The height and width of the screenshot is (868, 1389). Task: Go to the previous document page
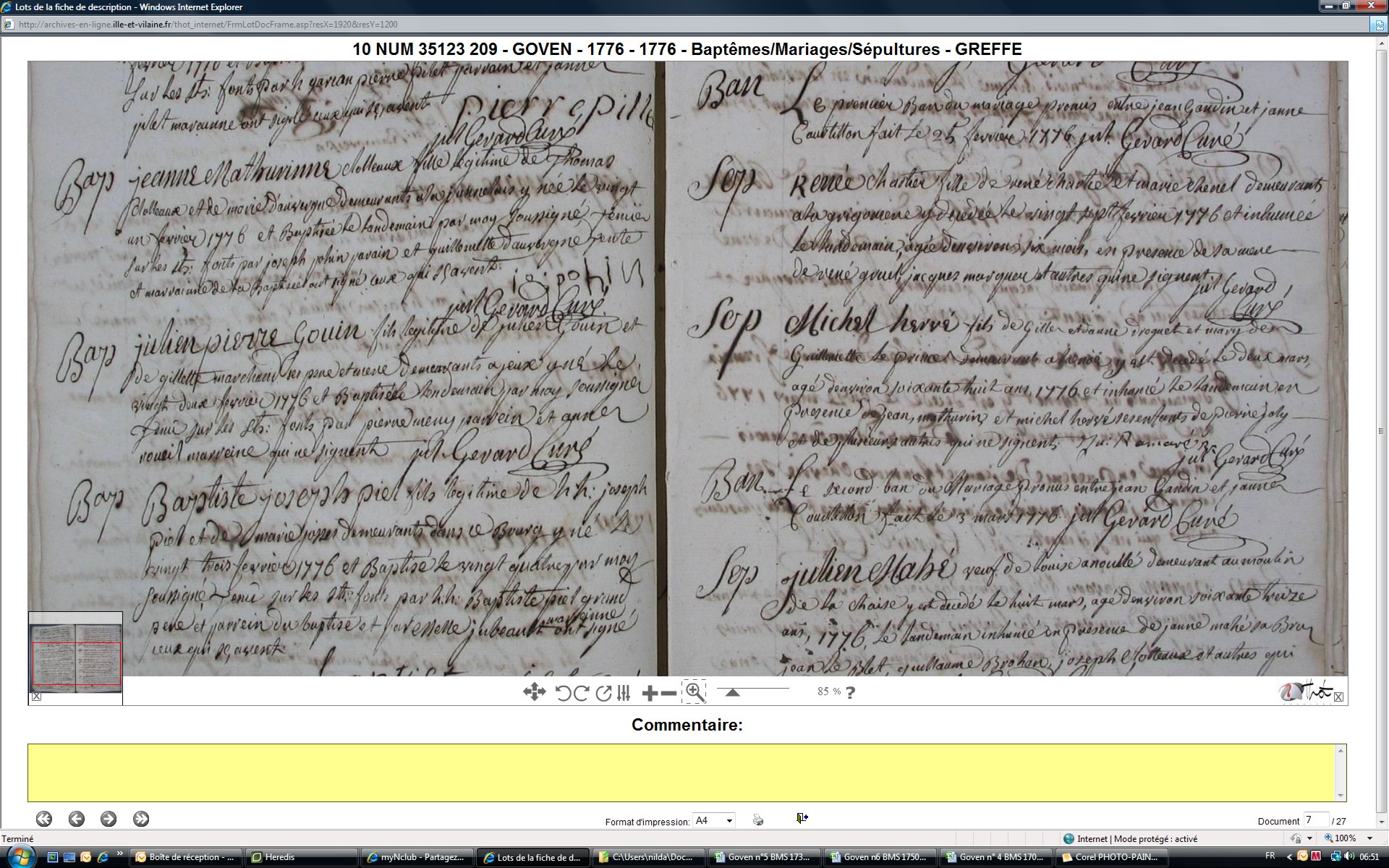(76, 819)
